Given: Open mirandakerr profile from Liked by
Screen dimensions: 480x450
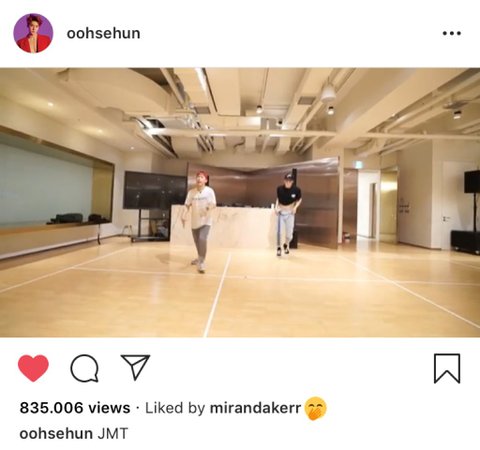Looking at the screenshot, I should click(255, 408).
